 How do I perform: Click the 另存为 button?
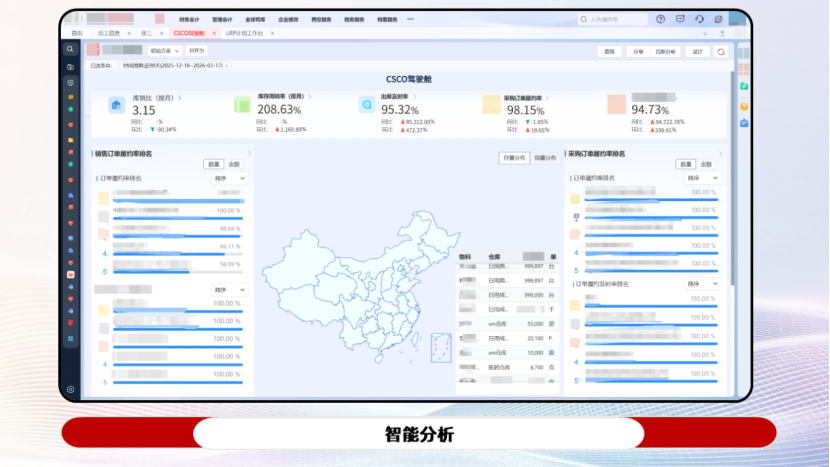coord(197,49)
